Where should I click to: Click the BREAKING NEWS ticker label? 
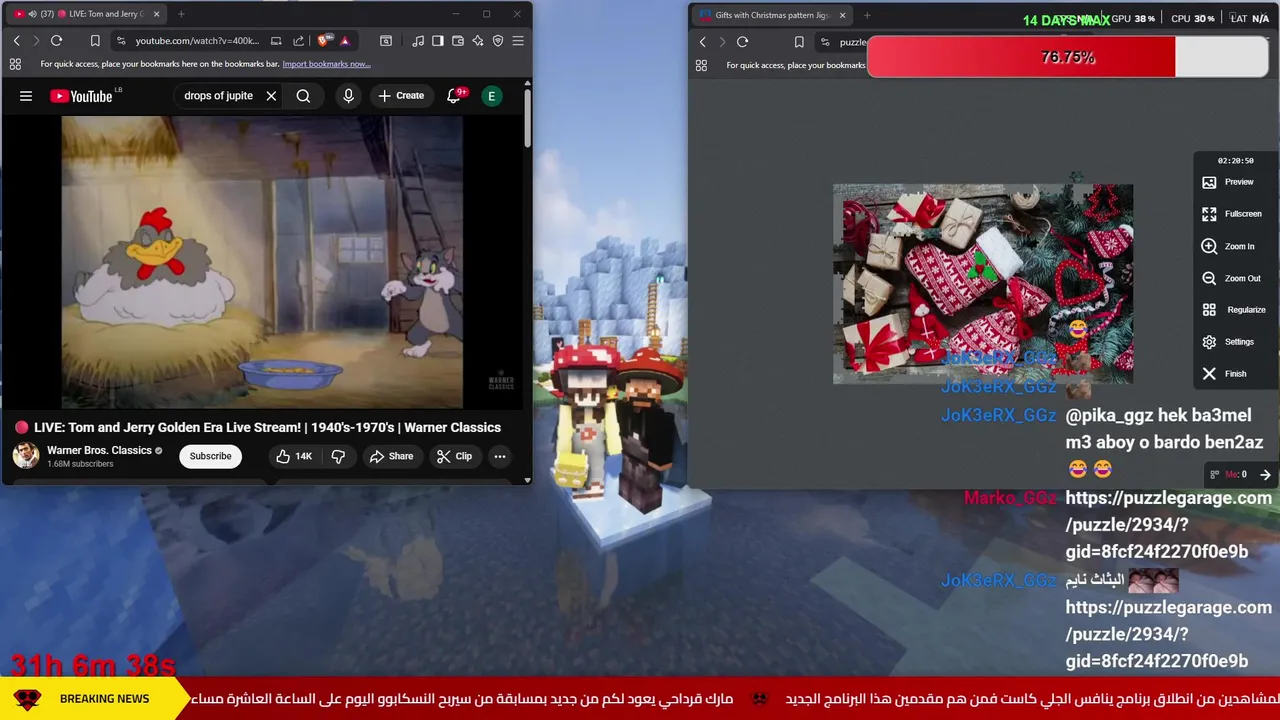(104, 699)
